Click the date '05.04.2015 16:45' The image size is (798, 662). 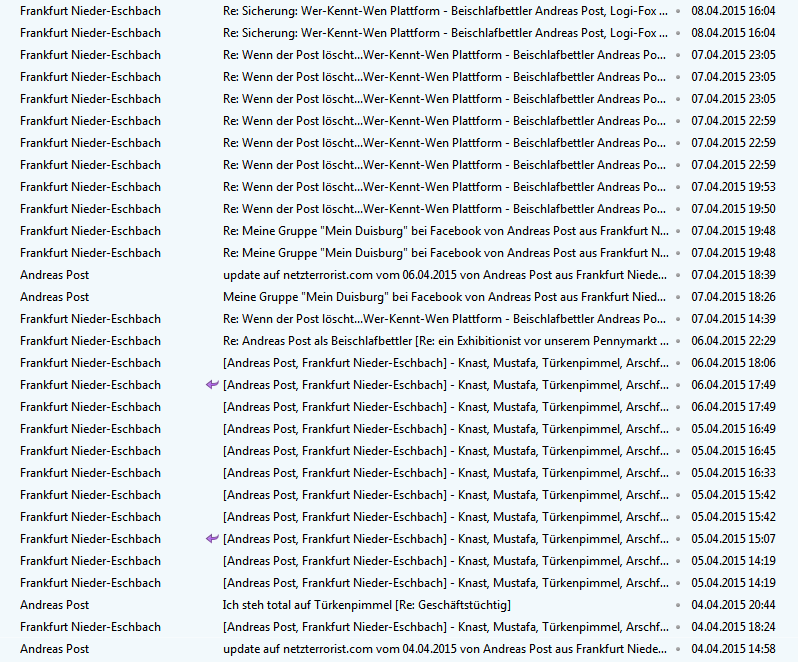[733, 451]
